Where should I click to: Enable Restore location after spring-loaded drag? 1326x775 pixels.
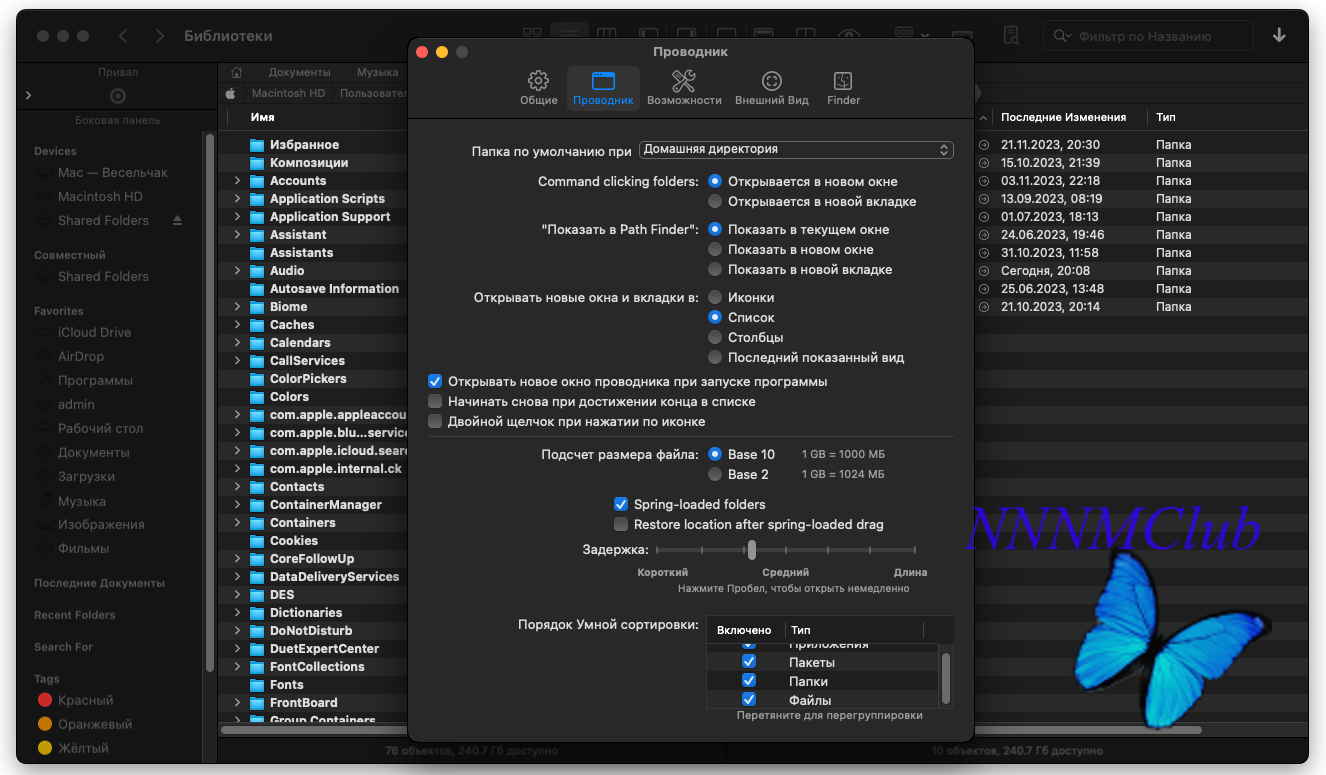pos(621,524)
